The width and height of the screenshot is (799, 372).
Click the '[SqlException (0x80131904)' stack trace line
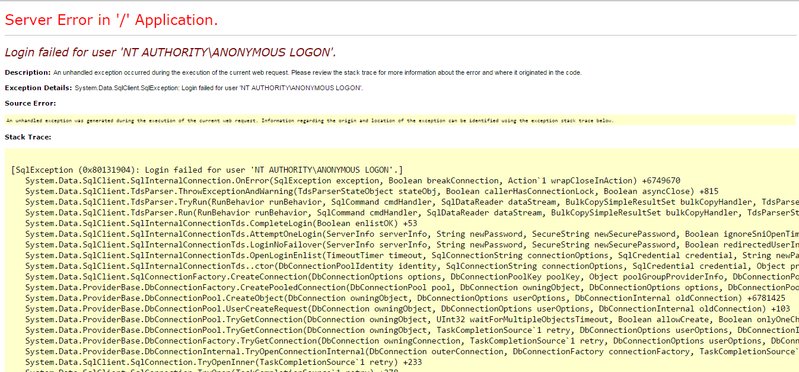point(207,170)
